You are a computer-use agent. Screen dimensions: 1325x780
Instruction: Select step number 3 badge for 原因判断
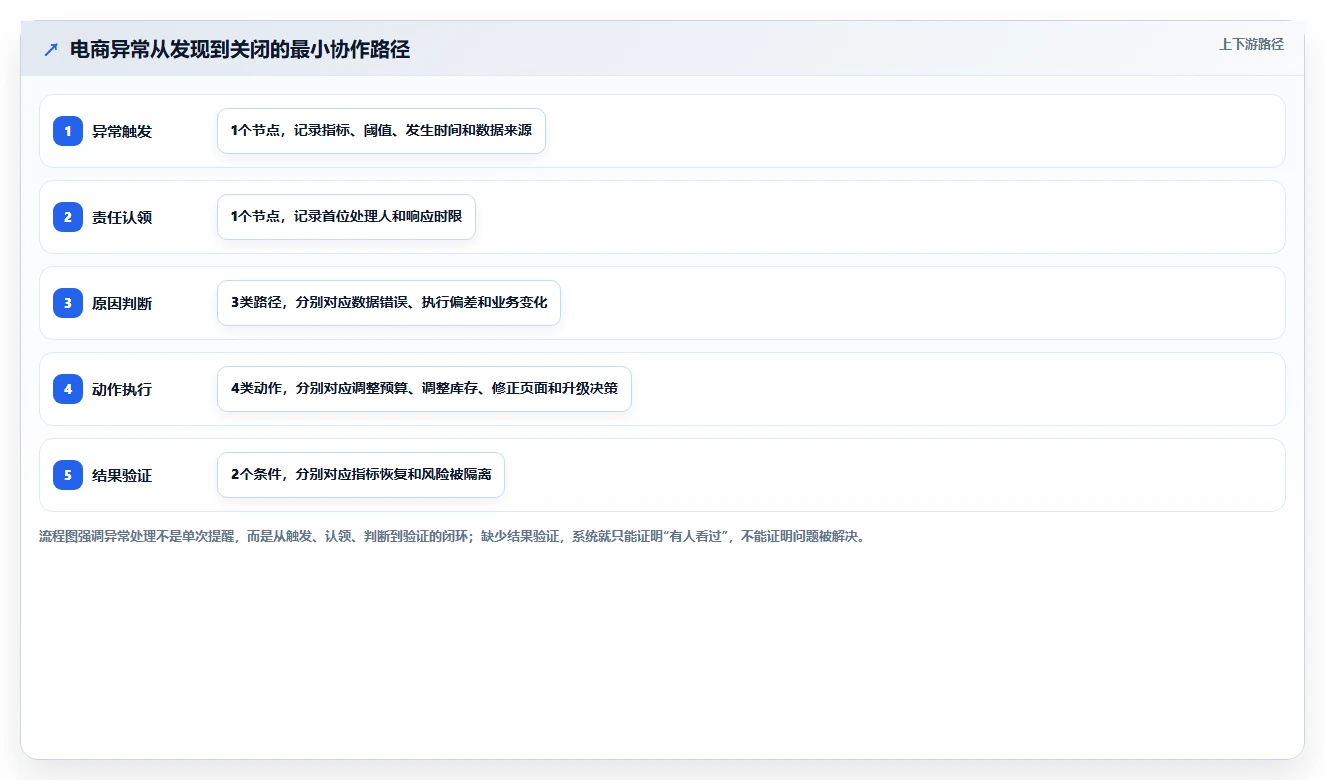click(x=68, y=303)
